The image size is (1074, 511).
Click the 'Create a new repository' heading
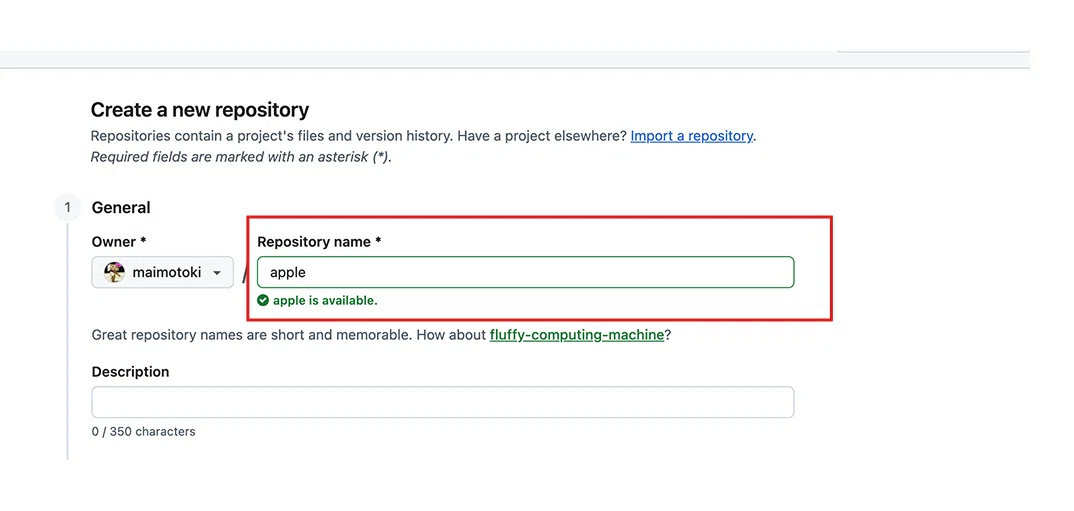199,110
